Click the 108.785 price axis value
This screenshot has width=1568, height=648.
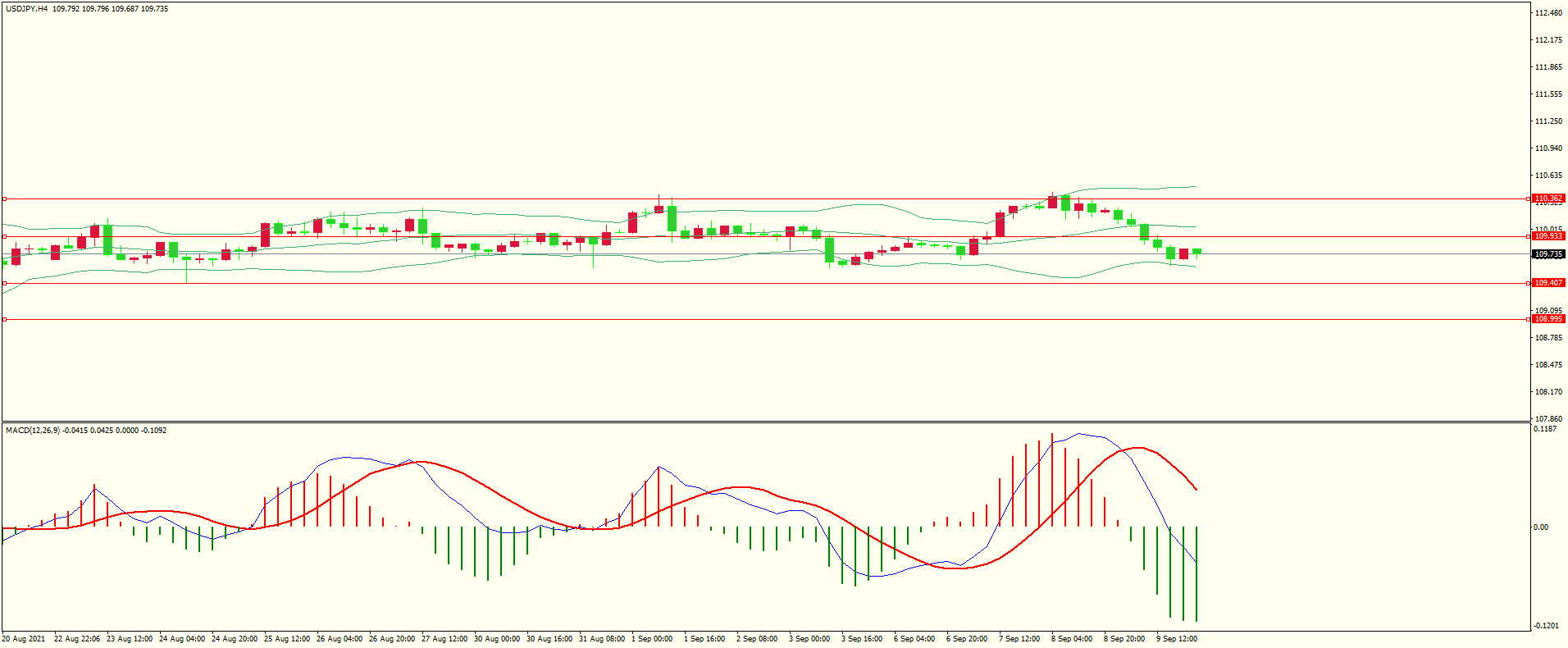pos(1548,338)
